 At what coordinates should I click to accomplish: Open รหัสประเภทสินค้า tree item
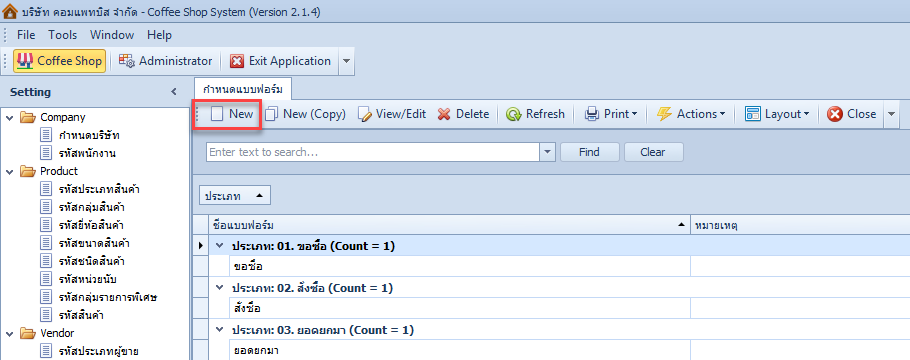pyautogui.click(x=90, y=189)
